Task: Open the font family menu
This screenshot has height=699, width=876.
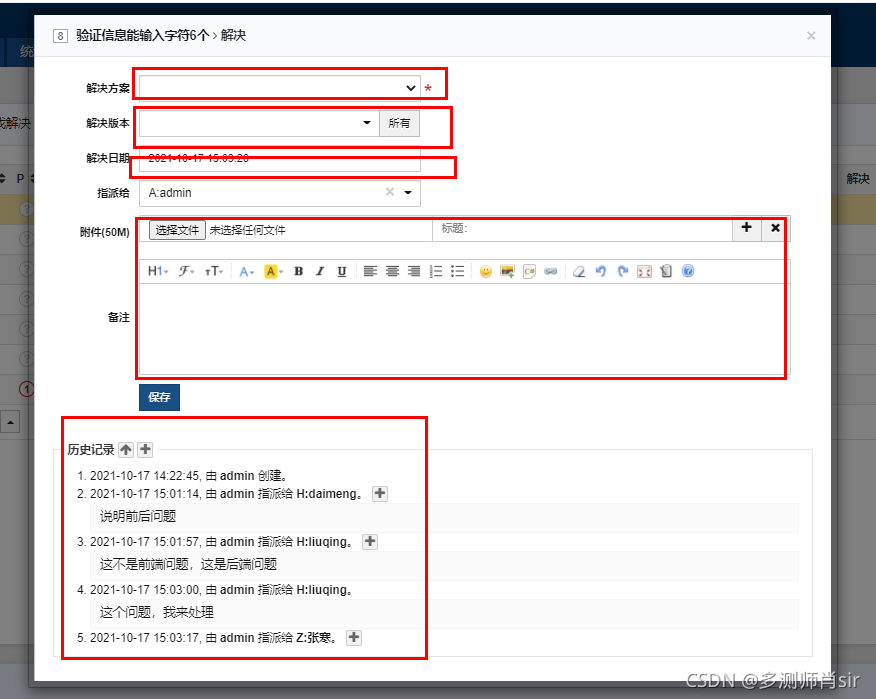Action: (x=186, y=272)
